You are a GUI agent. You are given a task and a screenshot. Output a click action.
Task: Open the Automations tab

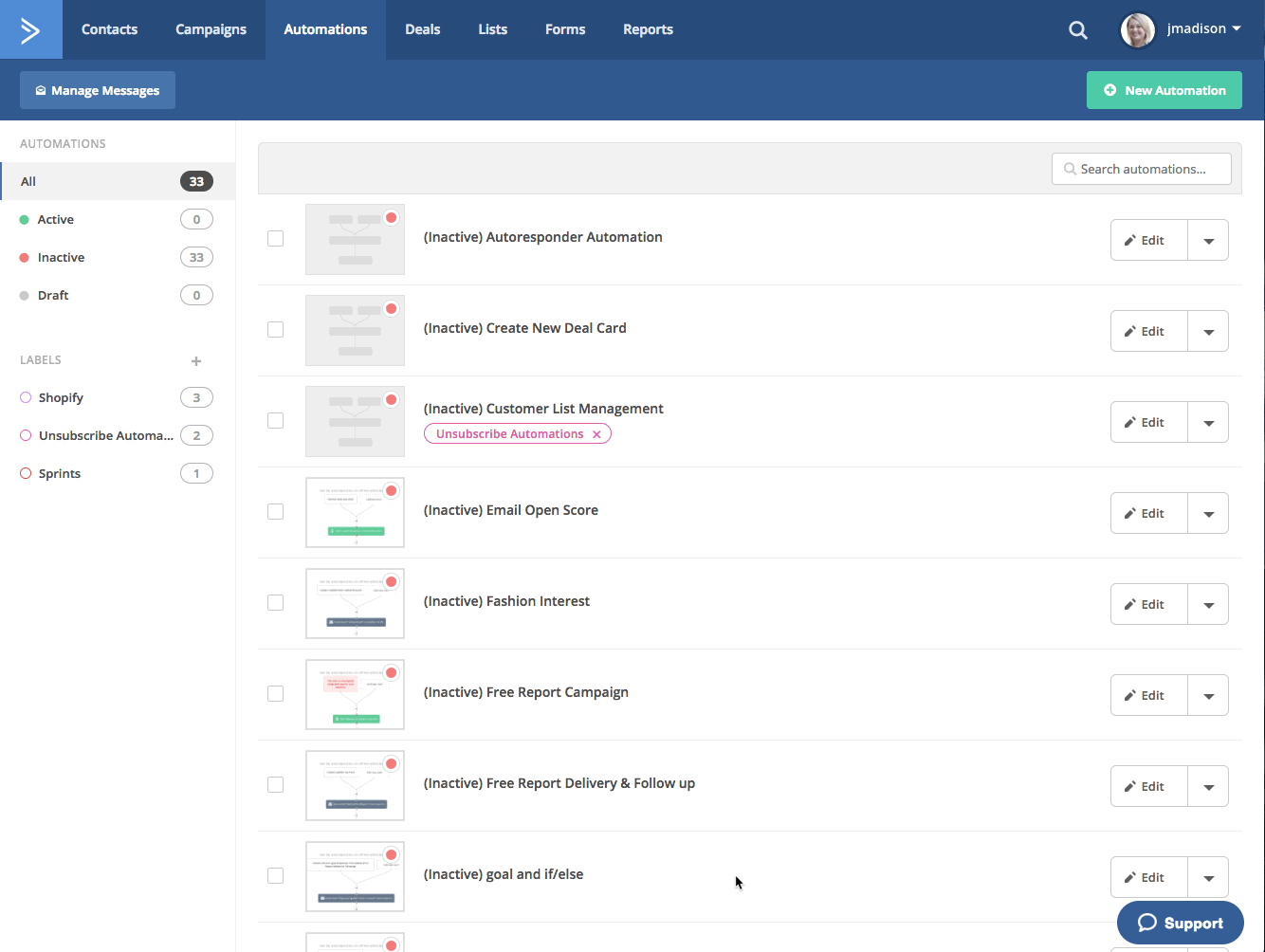click(325, 29)
